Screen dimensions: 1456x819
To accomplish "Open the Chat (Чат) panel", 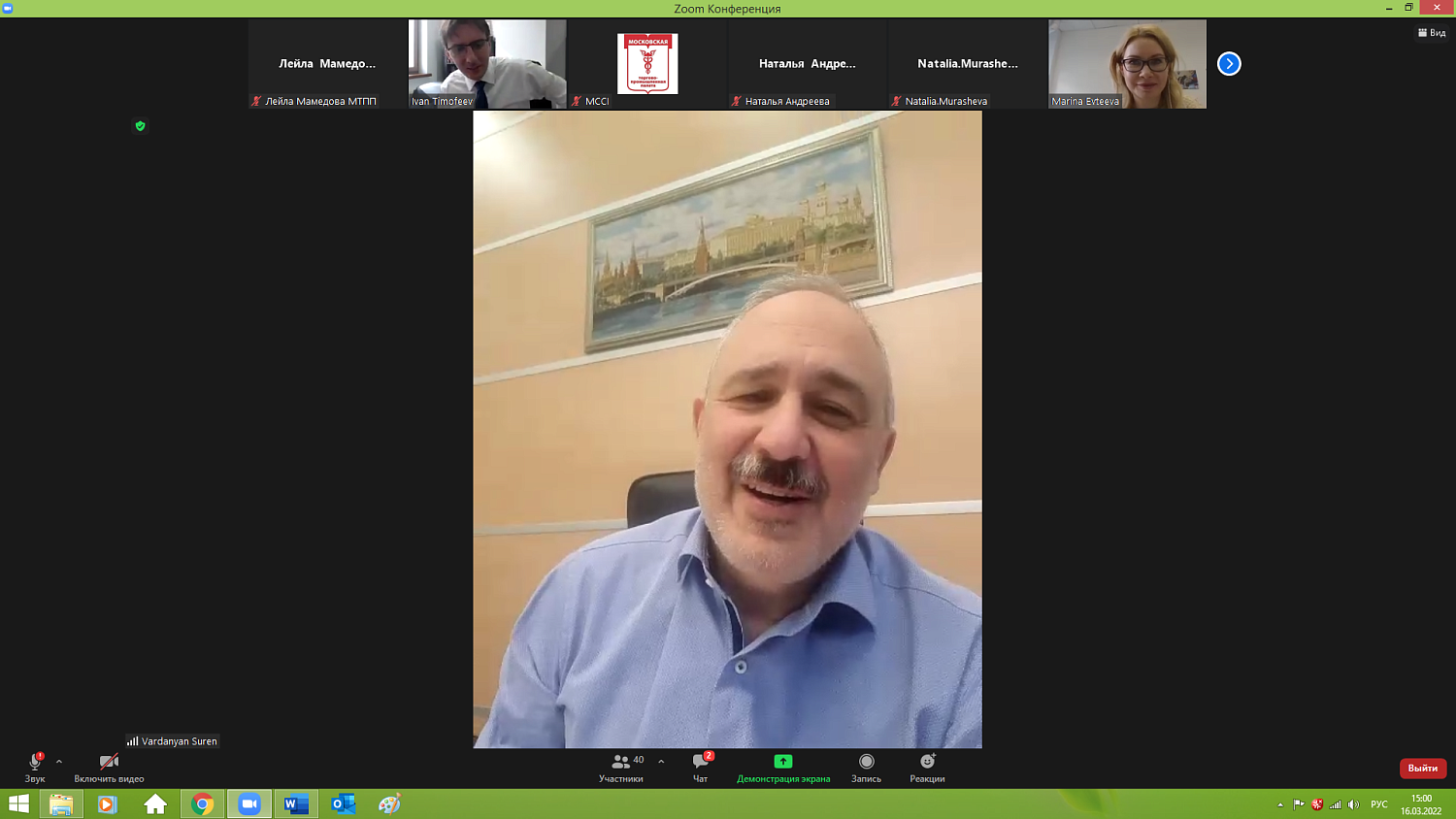I will (700, 767).
